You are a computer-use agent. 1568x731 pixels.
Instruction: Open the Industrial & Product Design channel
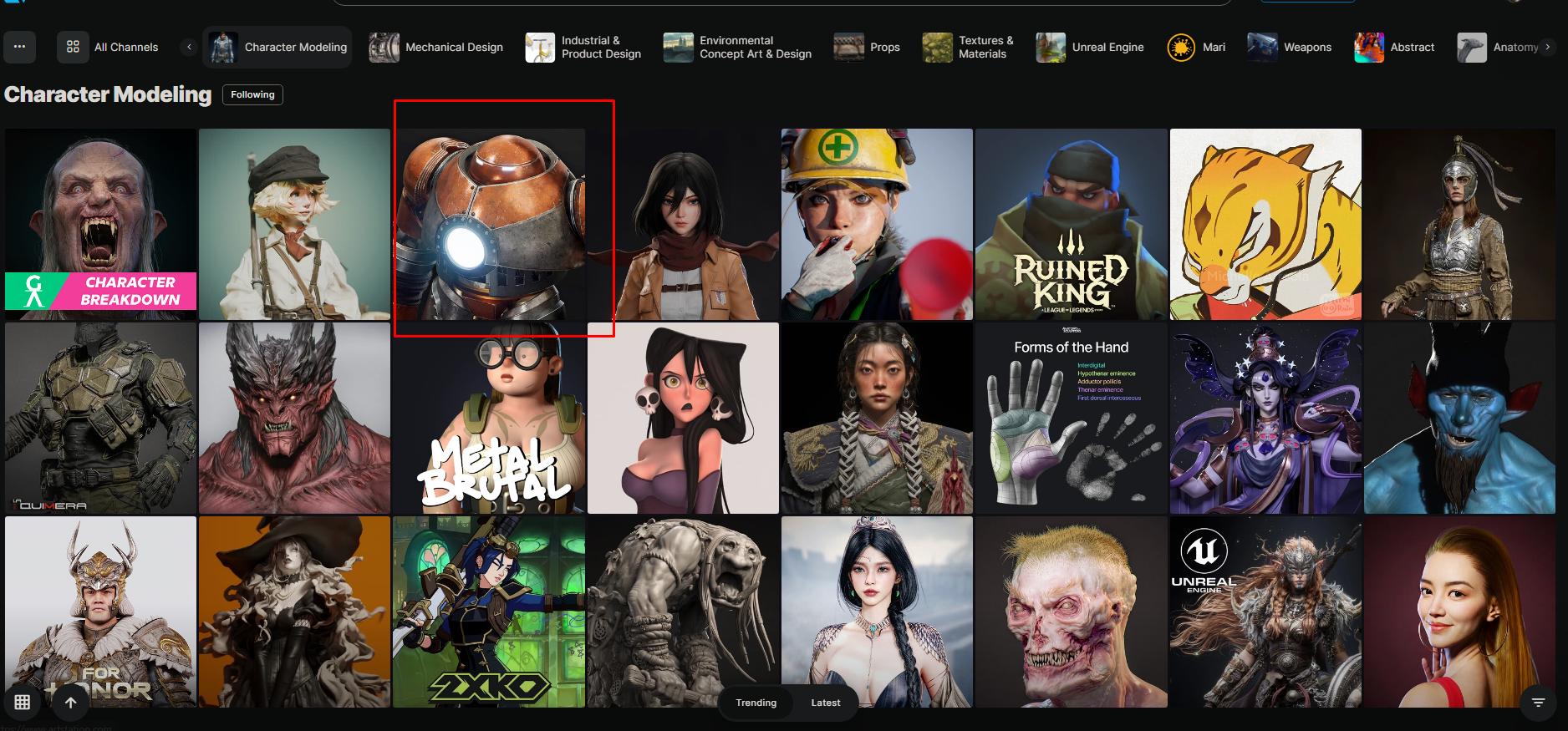click(x=583, y=47)
